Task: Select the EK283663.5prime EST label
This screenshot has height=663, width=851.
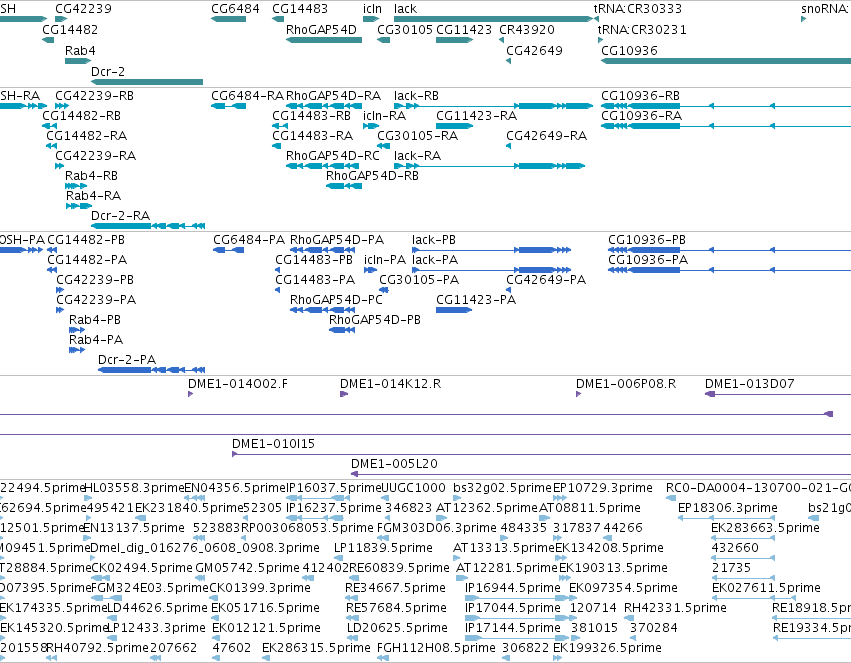Action: coord(765,527)
